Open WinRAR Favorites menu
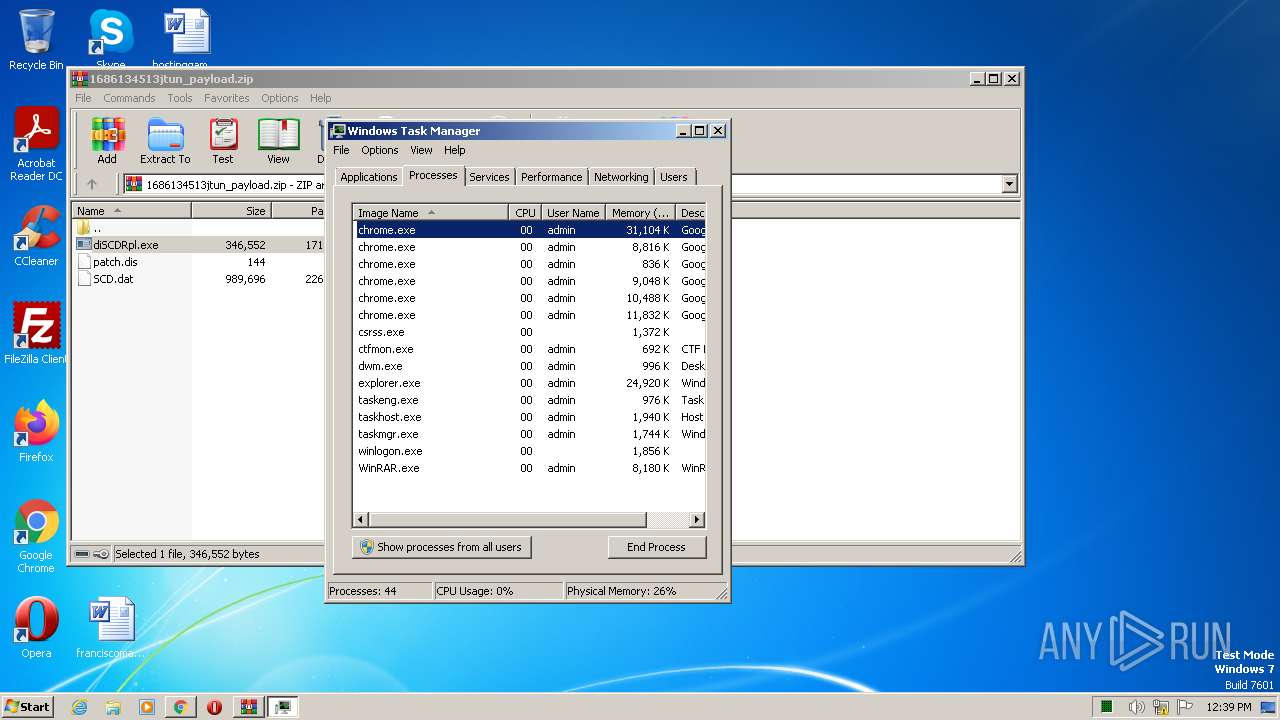 click(227, 98)
